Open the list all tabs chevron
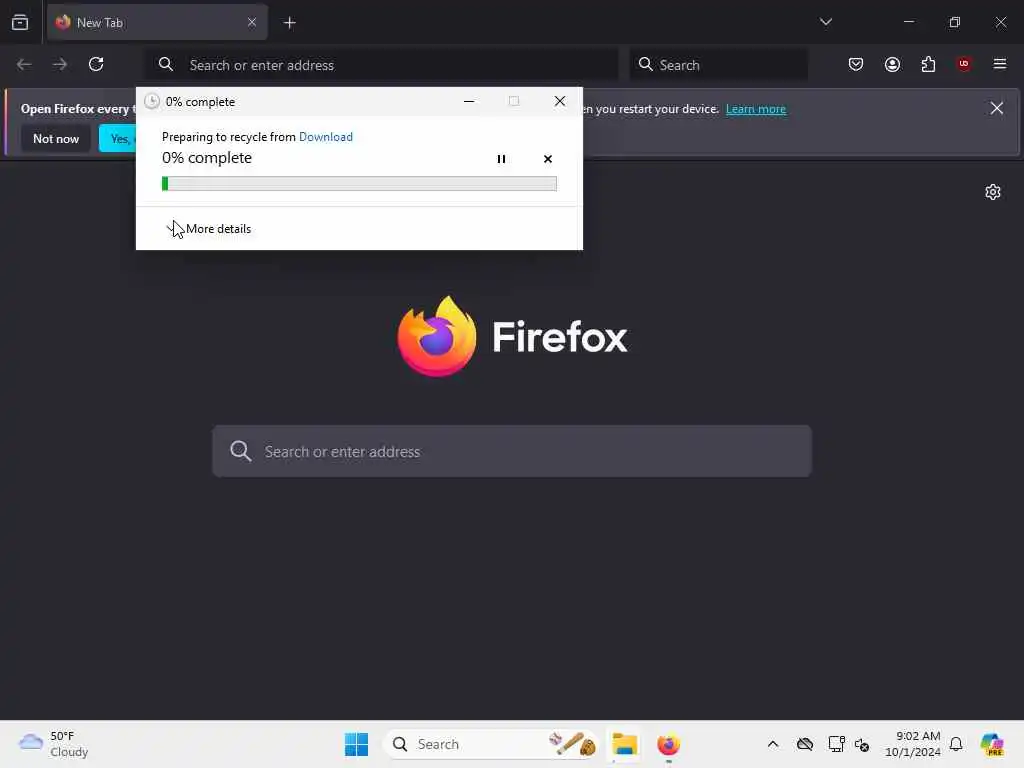The image size is (1024, 768). tap(825, 22)
